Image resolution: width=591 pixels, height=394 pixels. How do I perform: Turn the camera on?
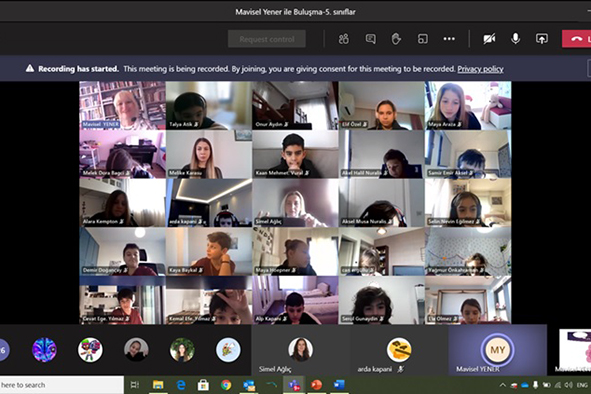[x=489, y=39]
